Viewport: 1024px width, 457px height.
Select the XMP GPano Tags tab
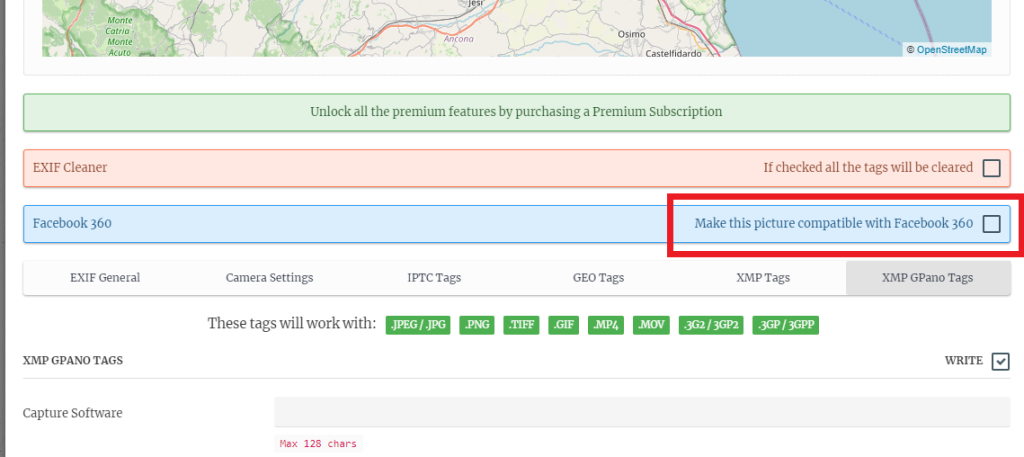(927, 278)
